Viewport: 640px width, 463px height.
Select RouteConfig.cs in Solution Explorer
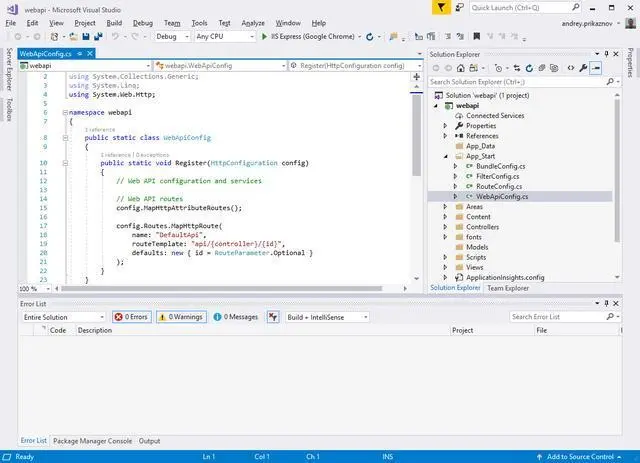499,186
